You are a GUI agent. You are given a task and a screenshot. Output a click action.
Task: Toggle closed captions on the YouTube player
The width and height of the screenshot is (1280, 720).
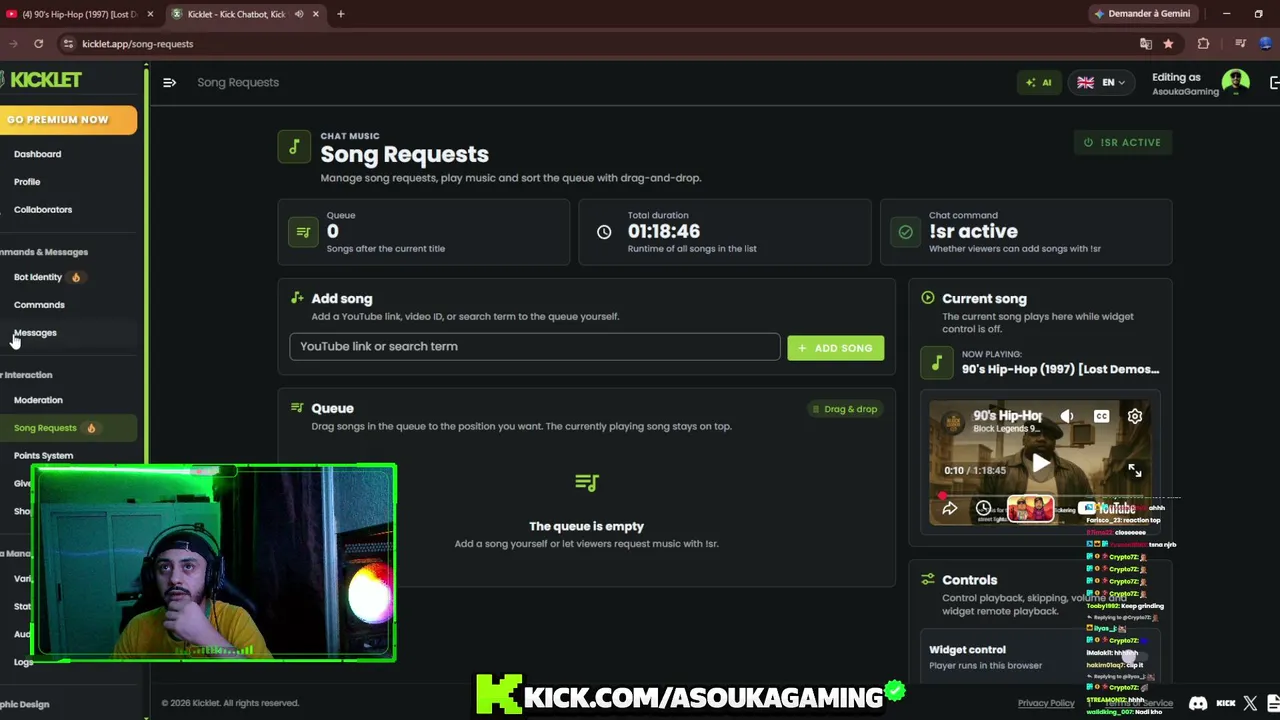point(1101,416)
